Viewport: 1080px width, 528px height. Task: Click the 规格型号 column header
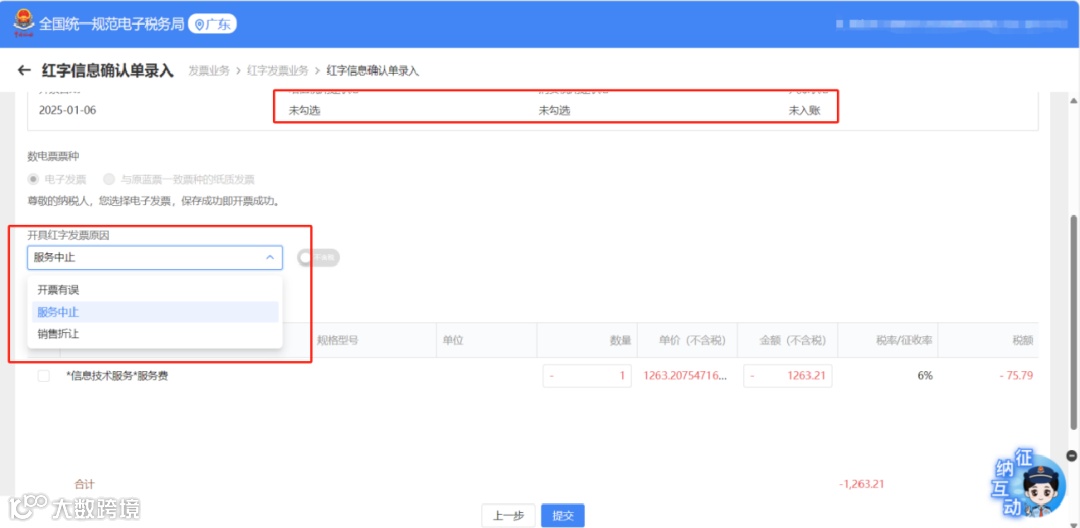click(x=338, y=340)
